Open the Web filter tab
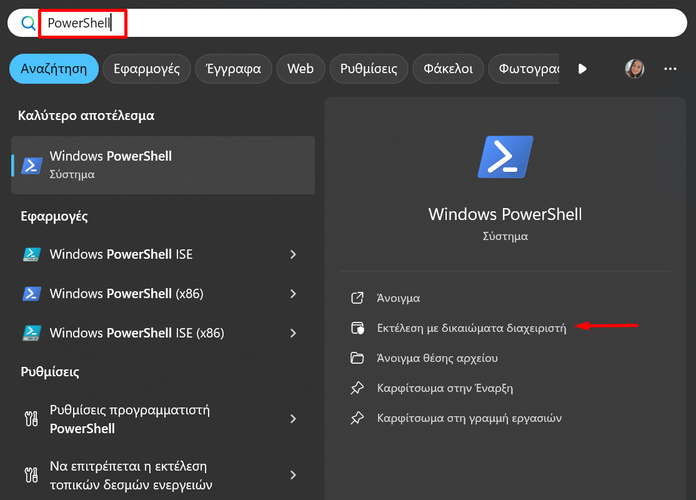The image size is (696, 500). point(300,69)
